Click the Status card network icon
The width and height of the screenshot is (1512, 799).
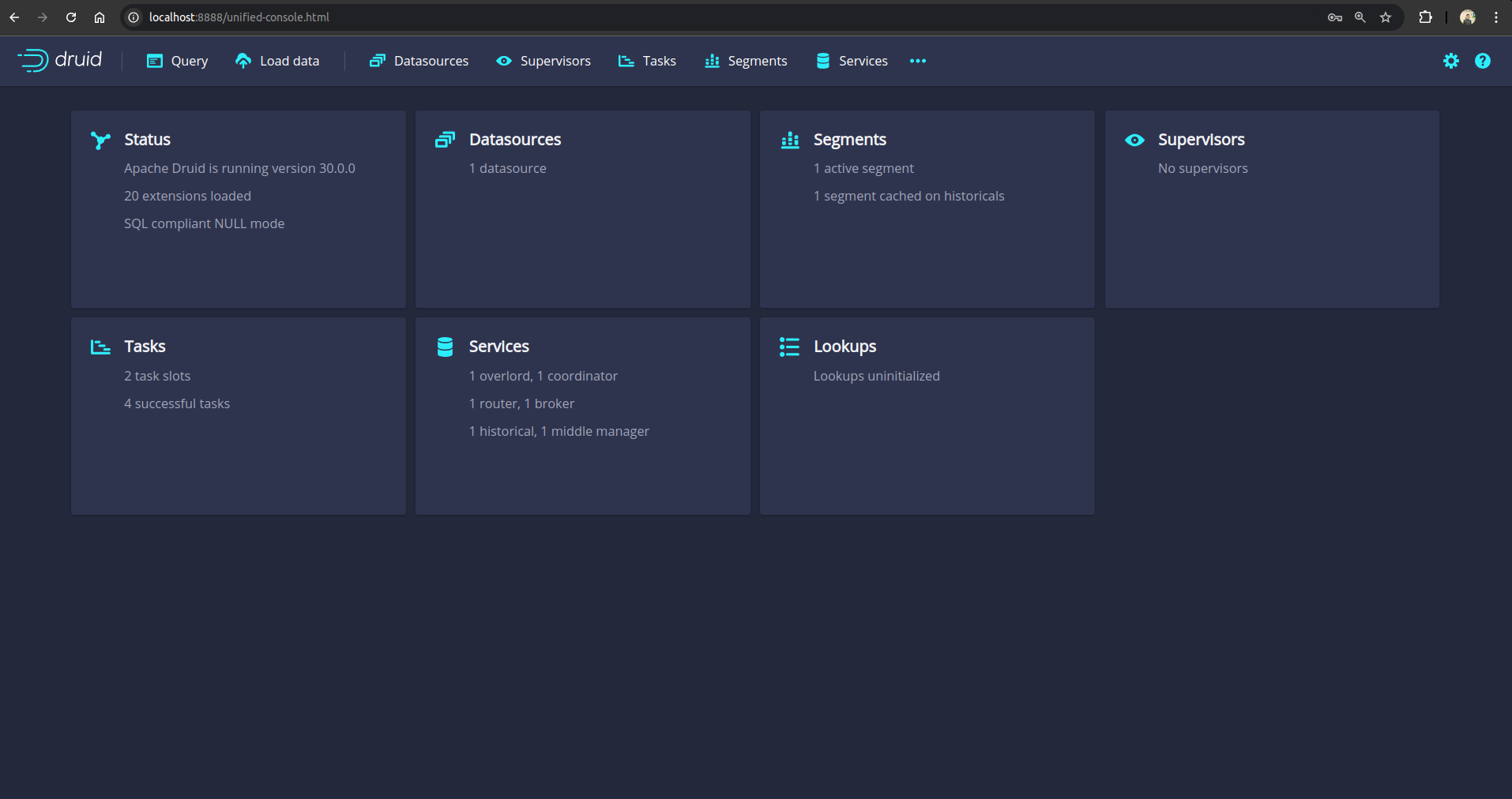pyautogui.click(x=100, y=141)
